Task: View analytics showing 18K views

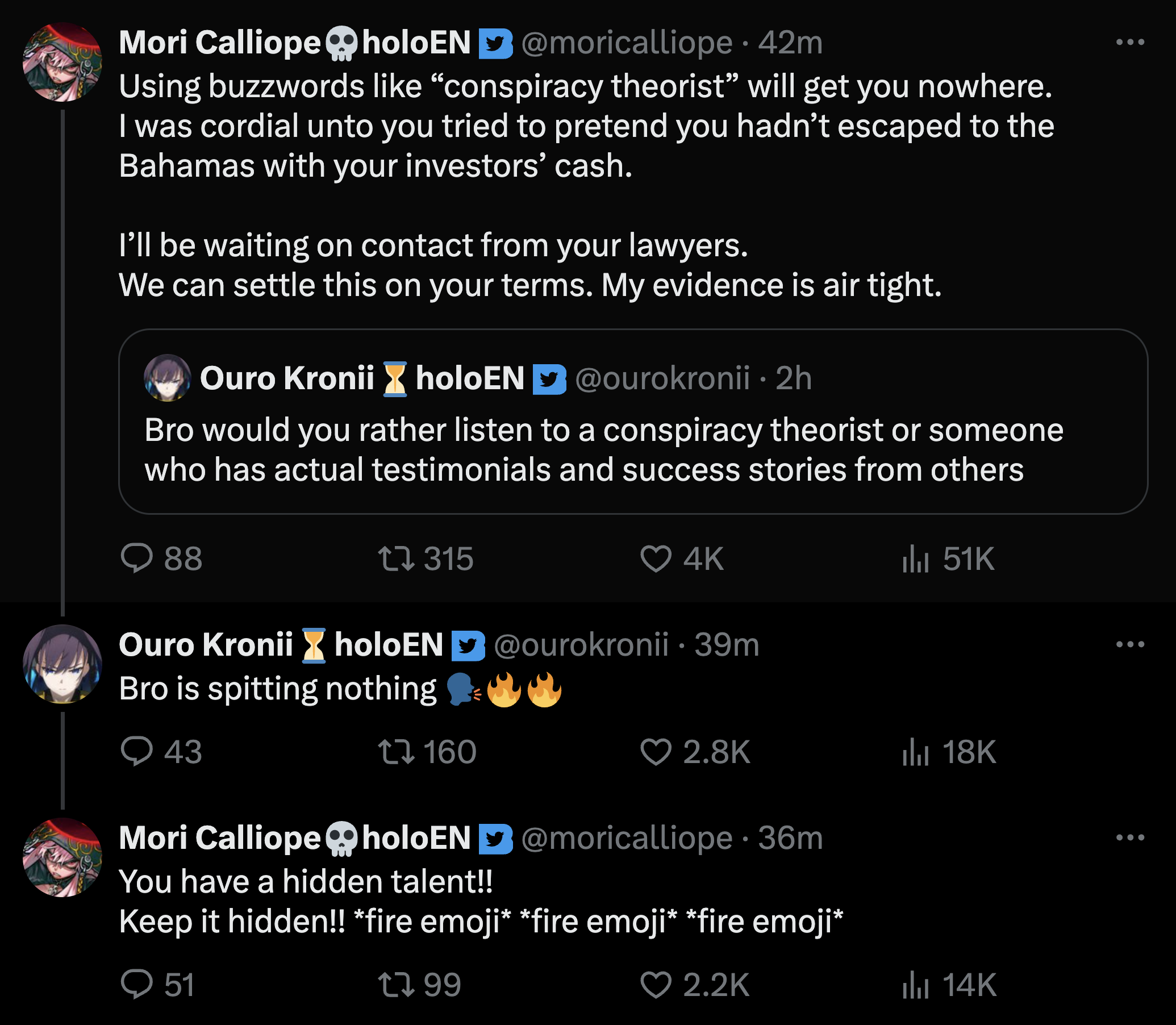Action: point(915,751)
